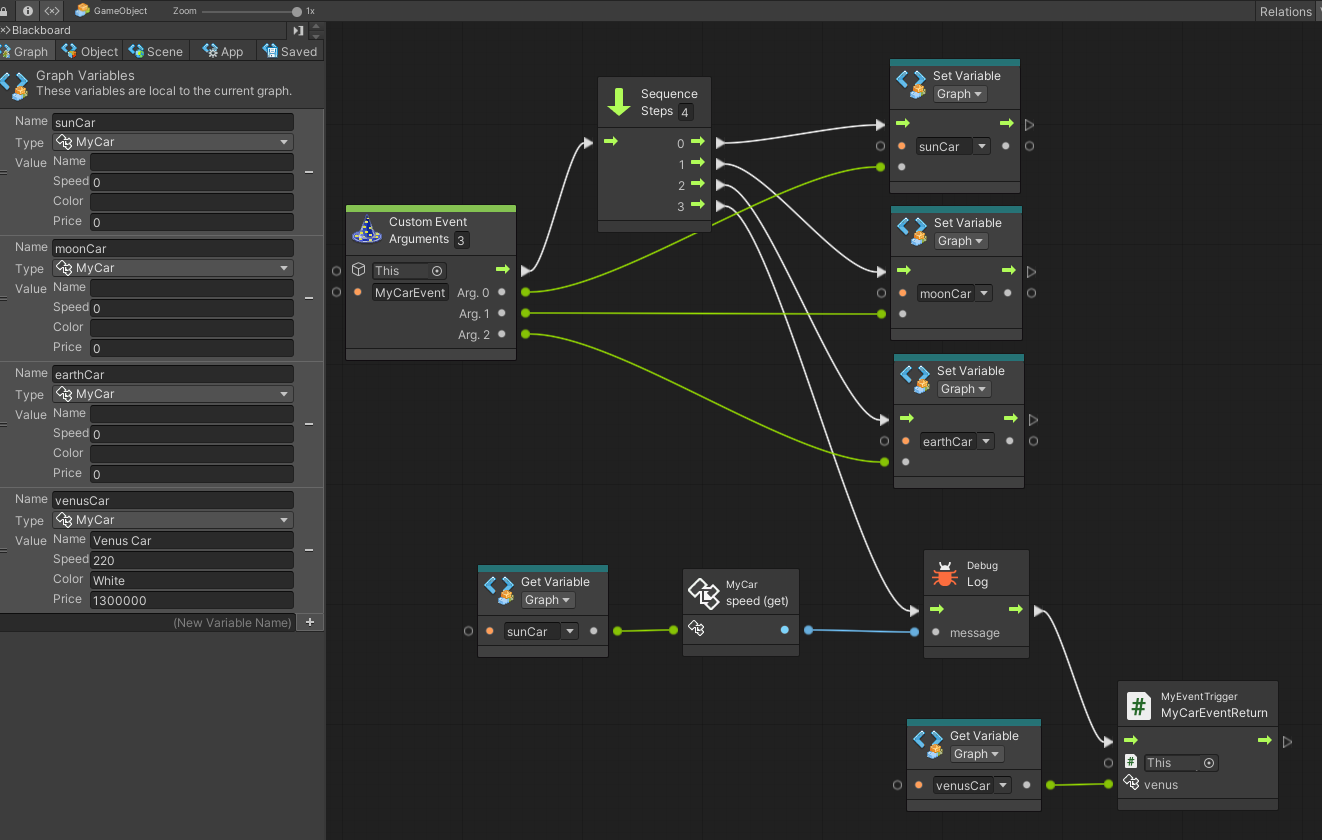The height and width of the screenshot is (840, 1322).
Task: Collapse the Blackboard panel with the sidebar arrow icon
Action: 298,30
